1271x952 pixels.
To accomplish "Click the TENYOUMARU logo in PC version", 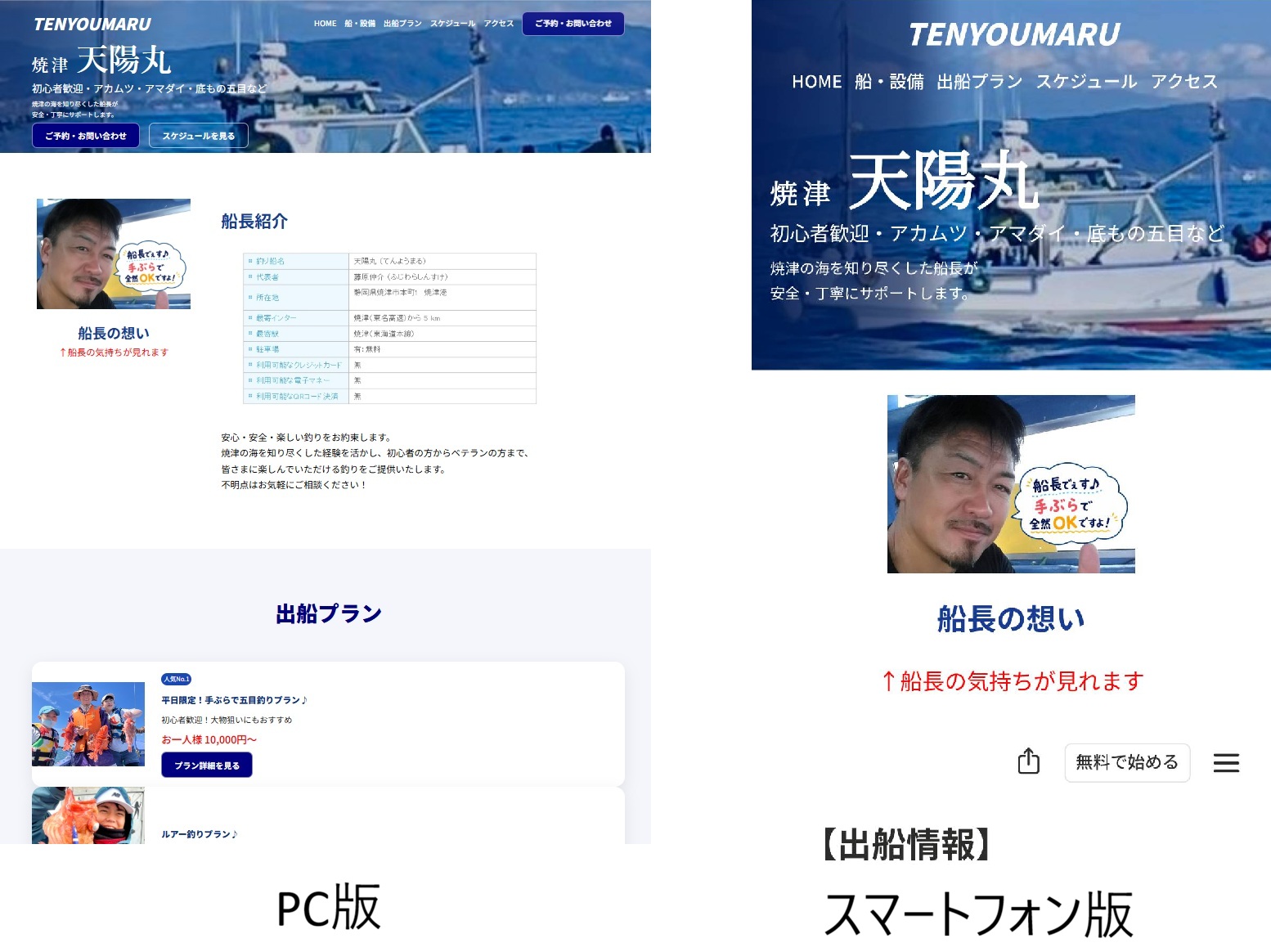I will [92, 25].
